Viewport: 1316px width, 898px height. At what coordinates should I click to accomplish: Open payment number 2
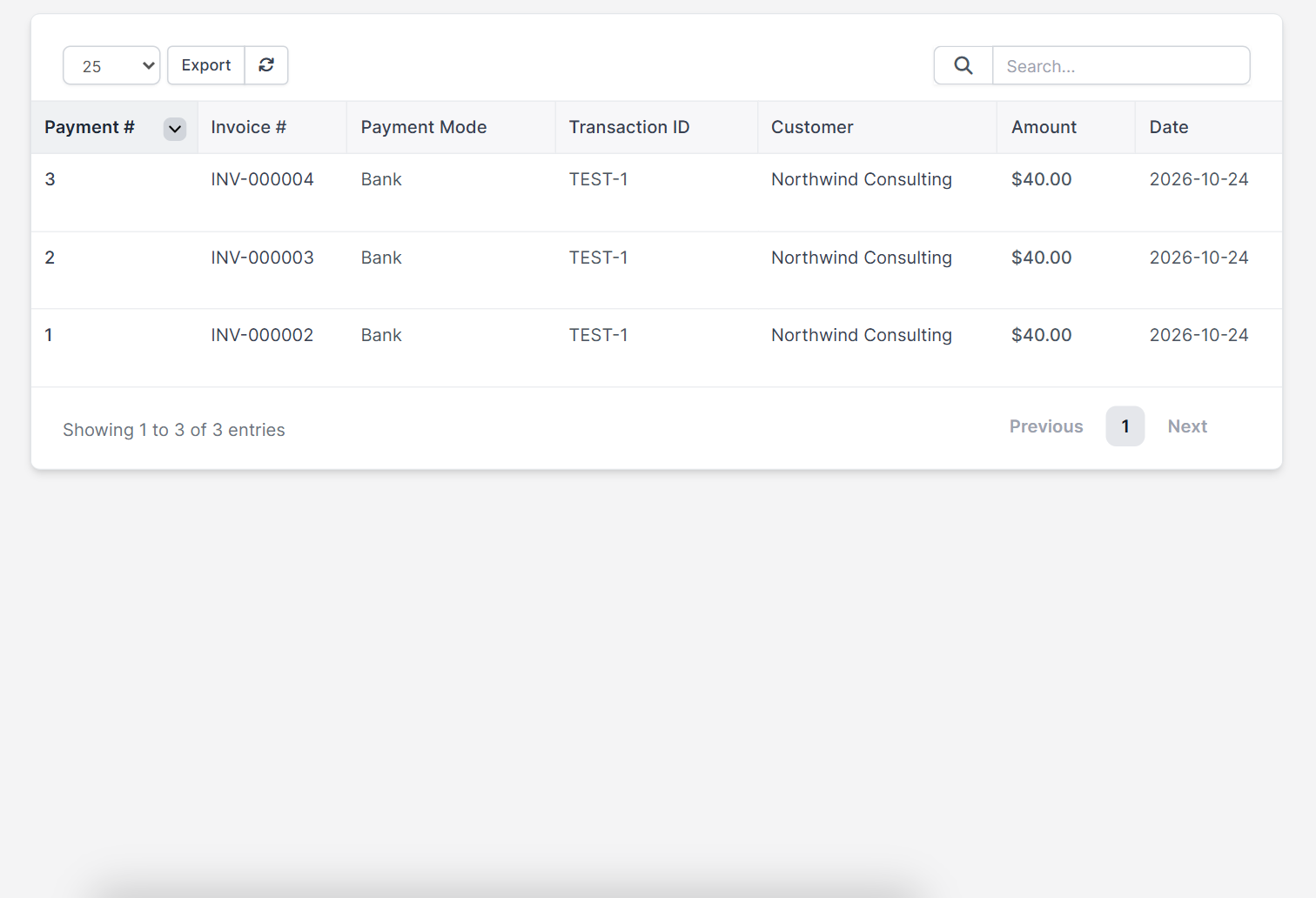[50, 258]
